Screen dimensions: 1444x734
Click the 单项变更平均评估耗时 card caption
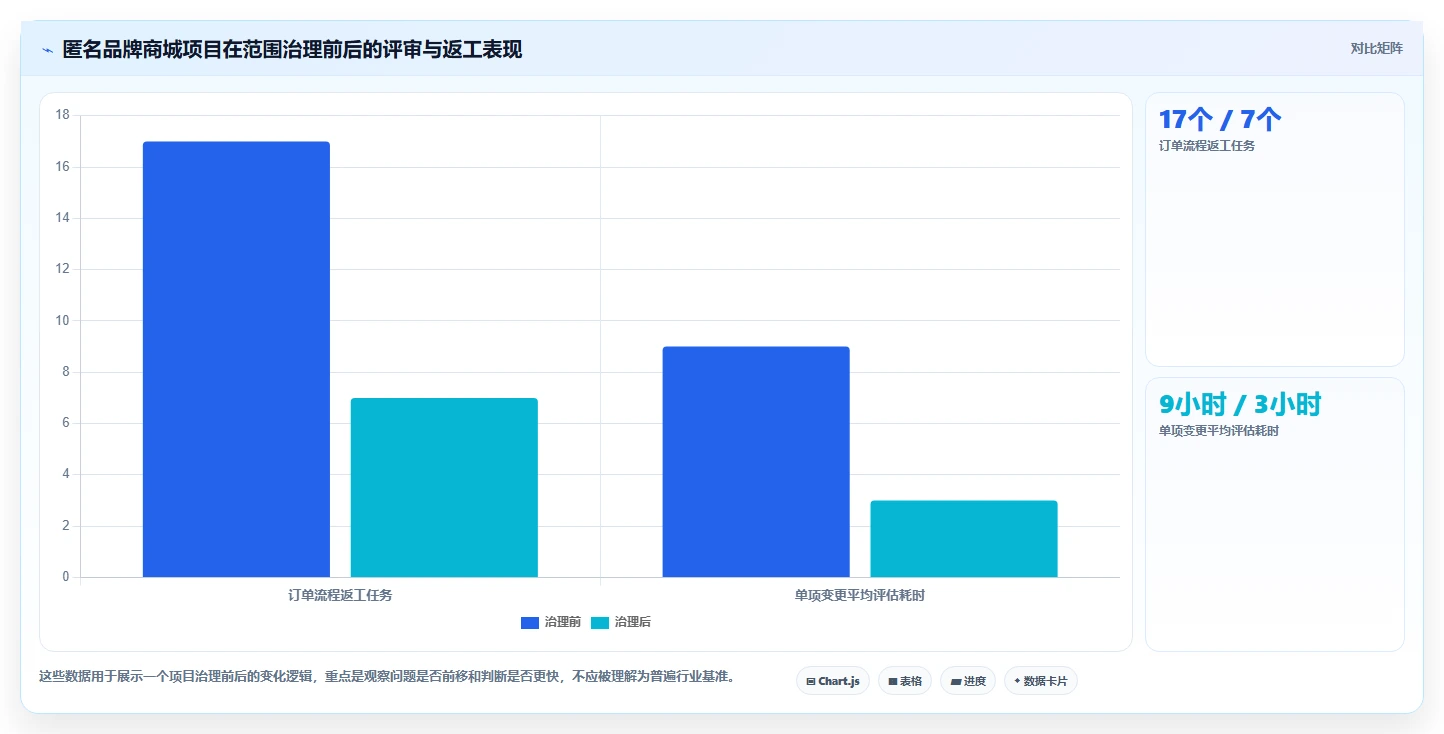click(x=1219, y=431)
